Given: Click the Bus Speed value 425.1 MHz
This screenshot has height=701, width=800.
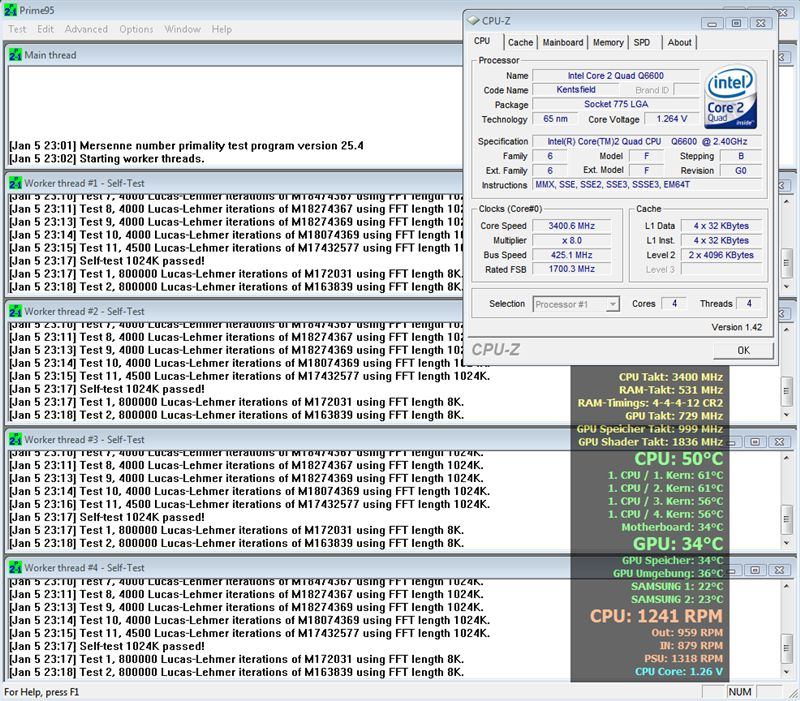Looking at the screenshot, I should point(571,255).
